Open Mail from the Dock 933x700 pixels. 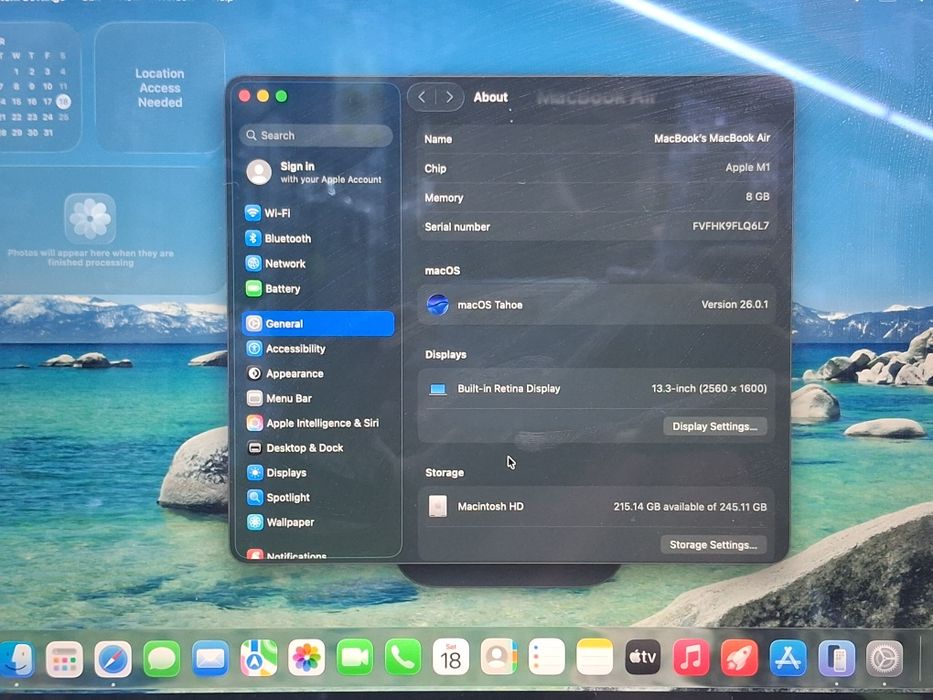(210, 659)
